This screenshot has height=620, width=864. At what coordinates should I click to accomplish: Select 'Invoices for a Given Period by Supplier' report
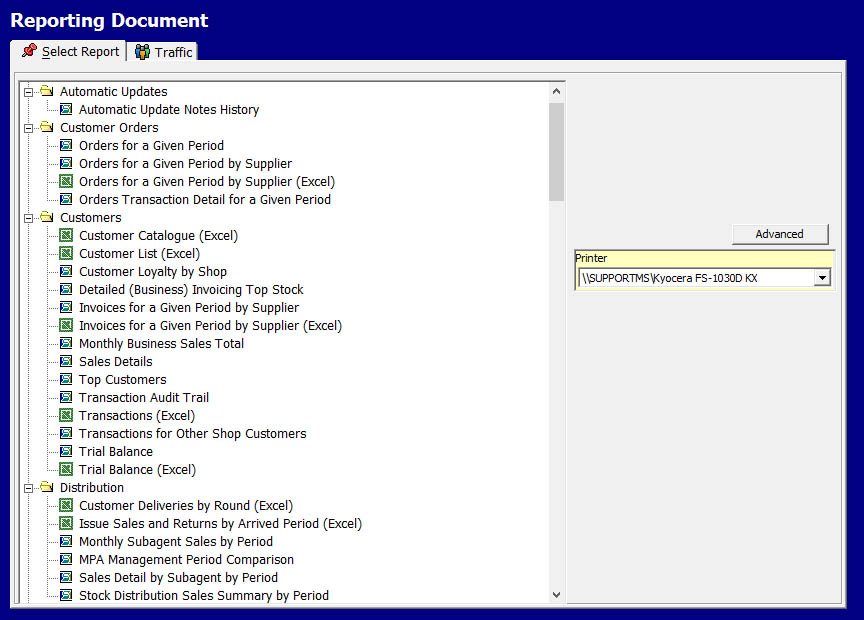pos(189,308)
